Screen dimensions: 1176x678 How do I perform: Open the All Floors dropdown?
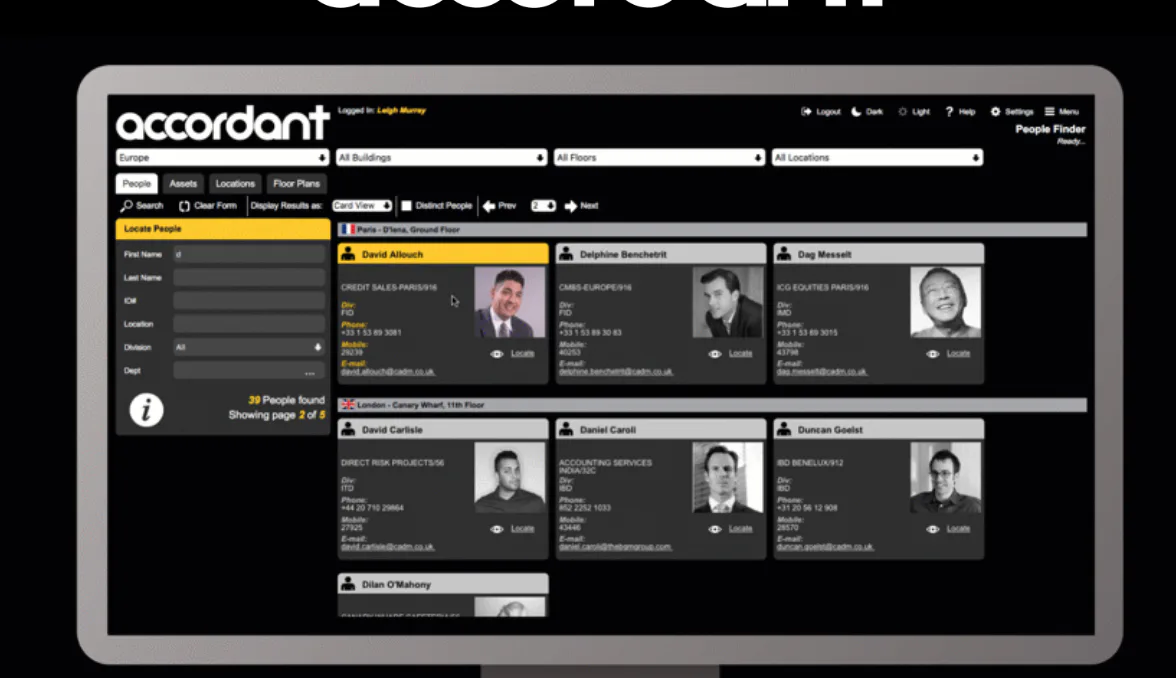click(659, 158)
